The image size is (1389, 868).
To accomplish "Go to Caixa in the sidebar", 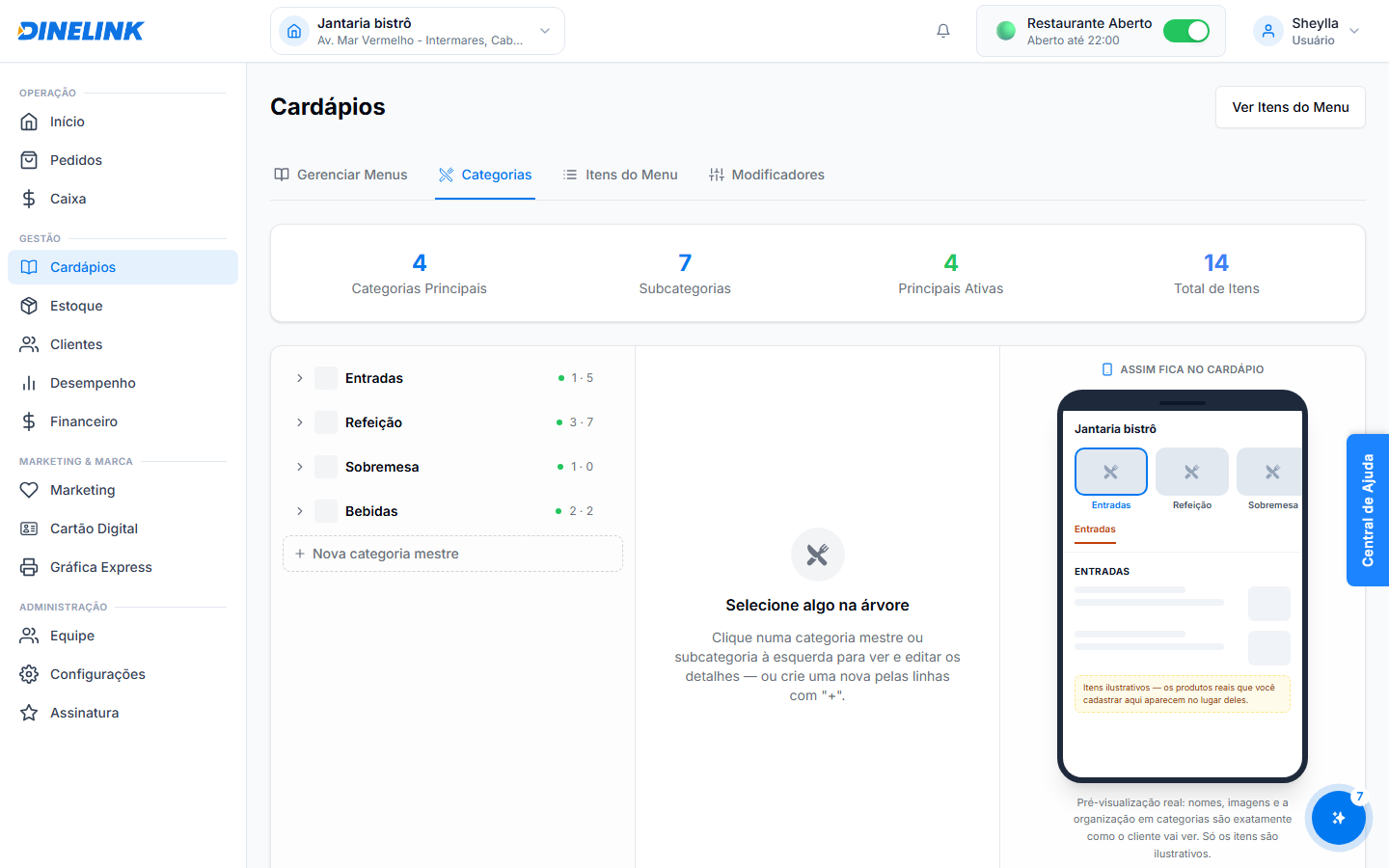I will click(123, 199).
